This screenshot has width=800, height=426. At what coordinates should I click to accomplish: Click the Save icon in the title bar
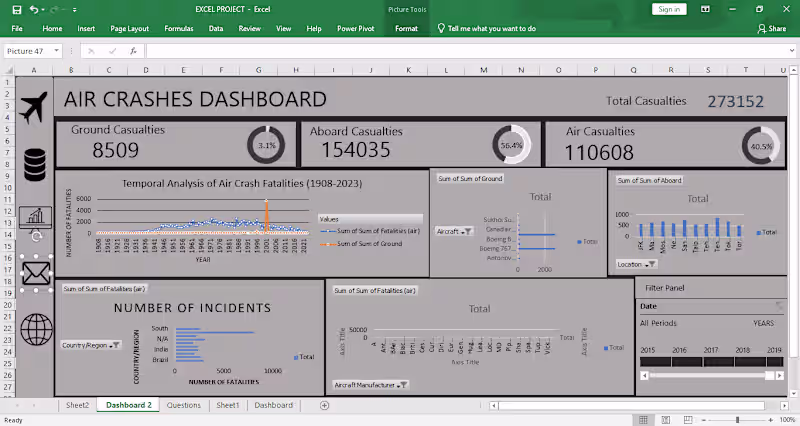(17, 10)
